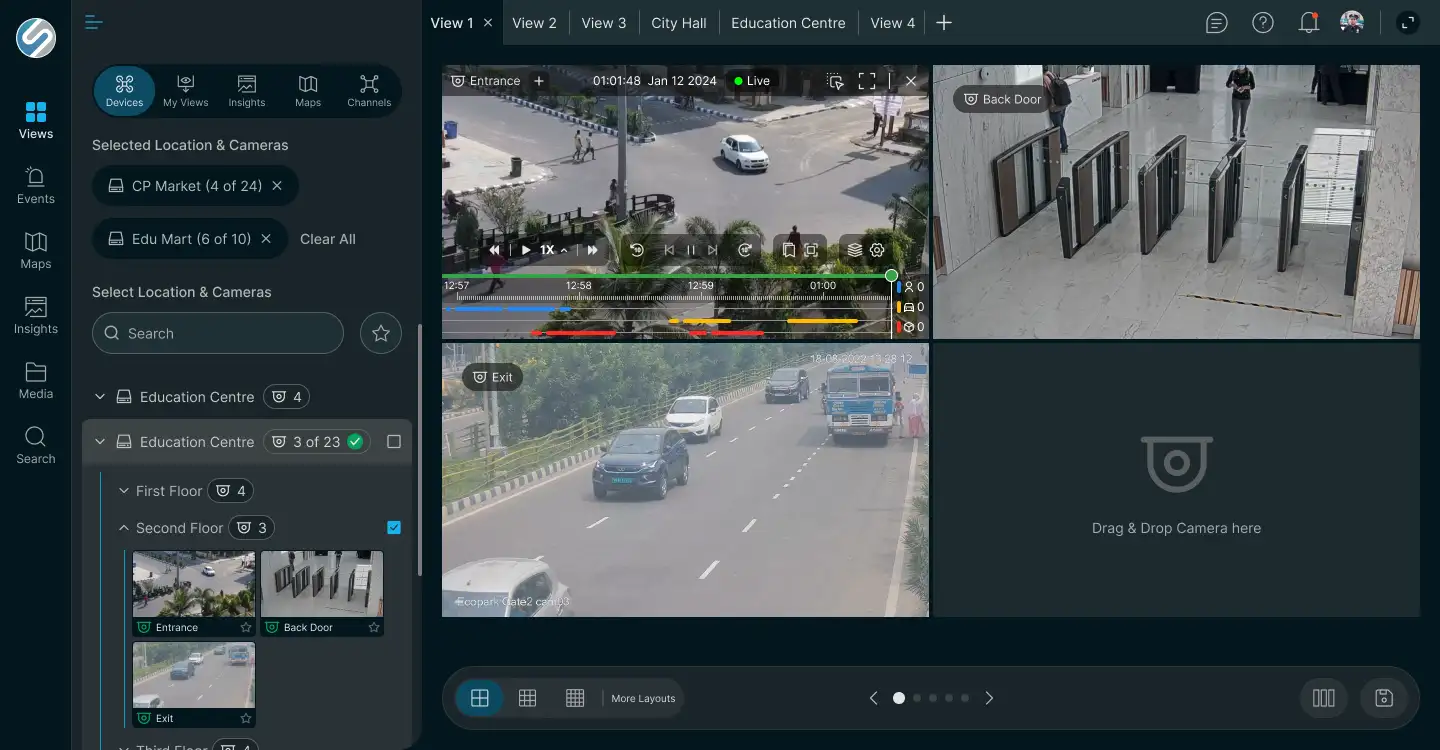Screen dimensions: 1440x750
Task: Take a snapshot capture of frame
Action: click(x=811, y=250)
